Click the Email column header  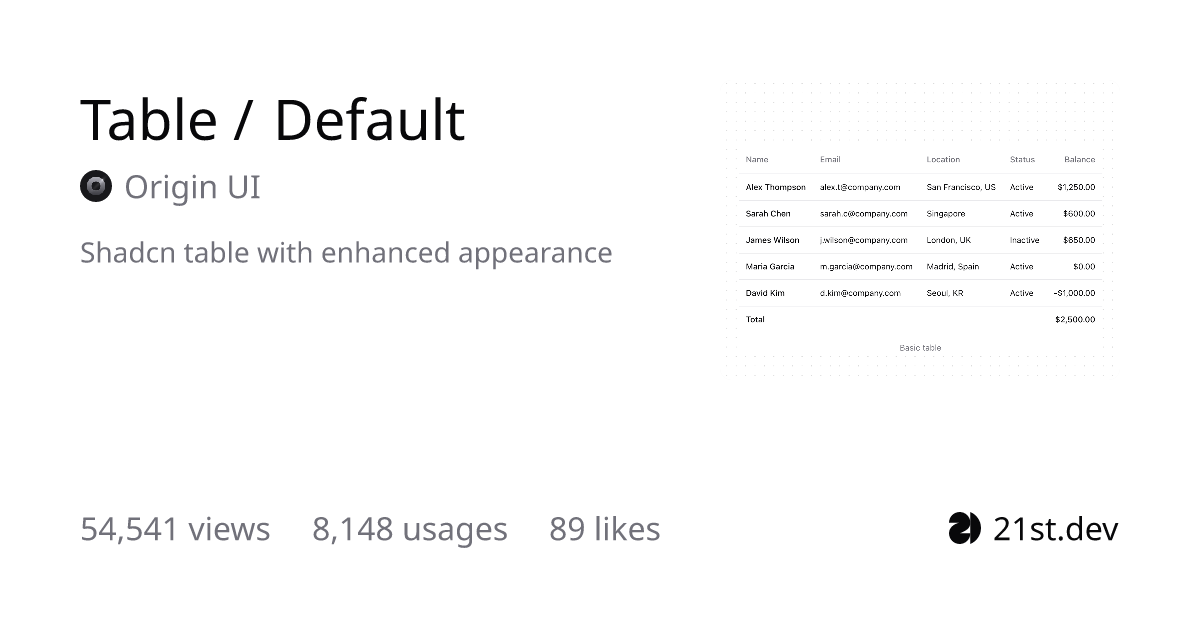[830, 159]
